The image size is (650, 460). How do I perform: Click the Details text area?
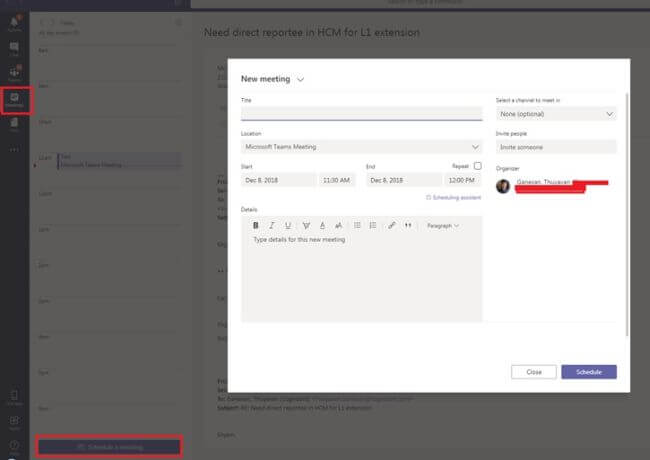point(361,276)
